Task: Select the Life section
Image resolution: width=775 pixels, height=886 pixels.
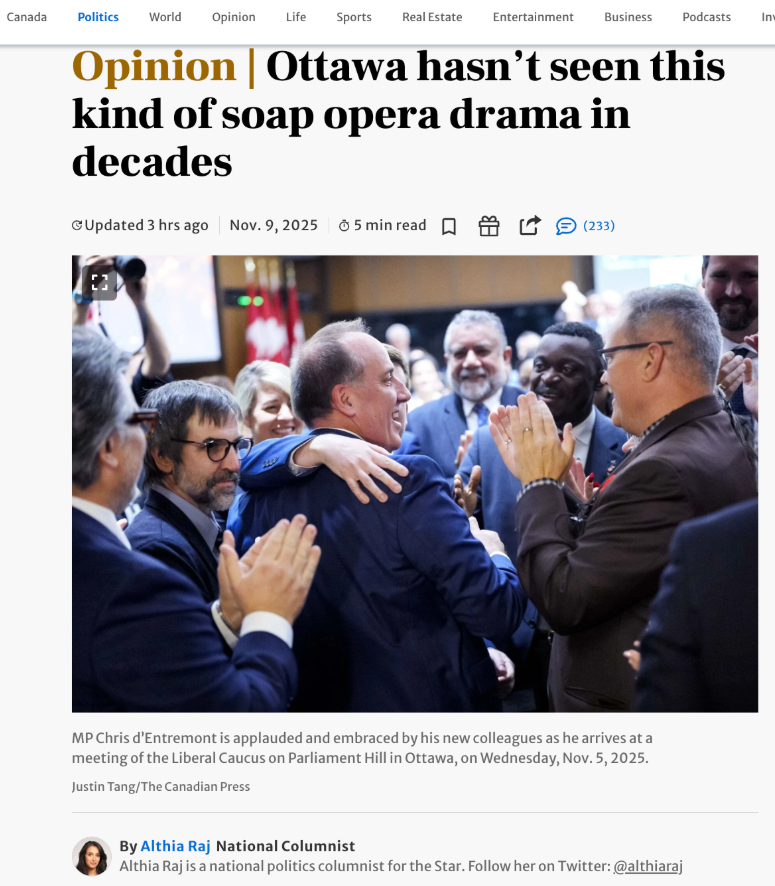Action: pyautogui.click(x=296, y=17)
